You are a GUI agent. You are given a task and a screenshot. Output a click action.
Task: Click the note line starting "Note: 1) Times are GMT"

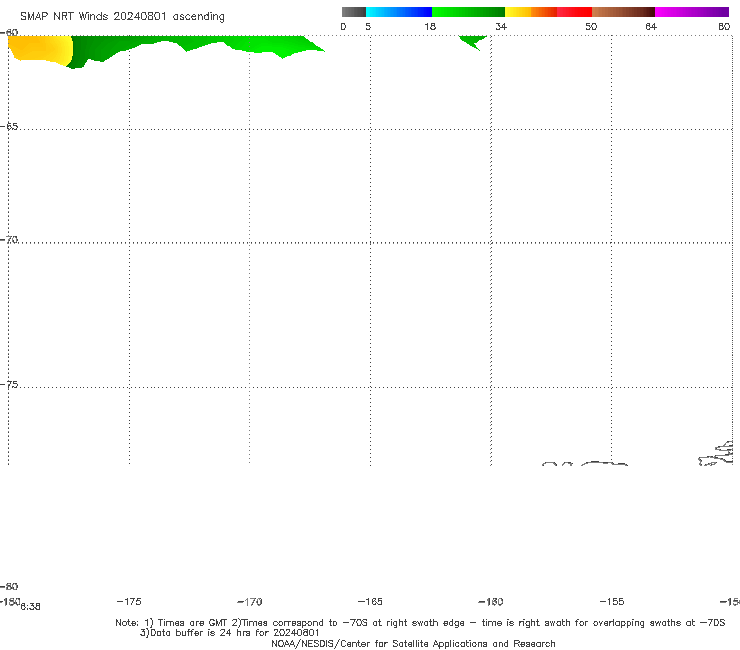(x=420, y=623)
